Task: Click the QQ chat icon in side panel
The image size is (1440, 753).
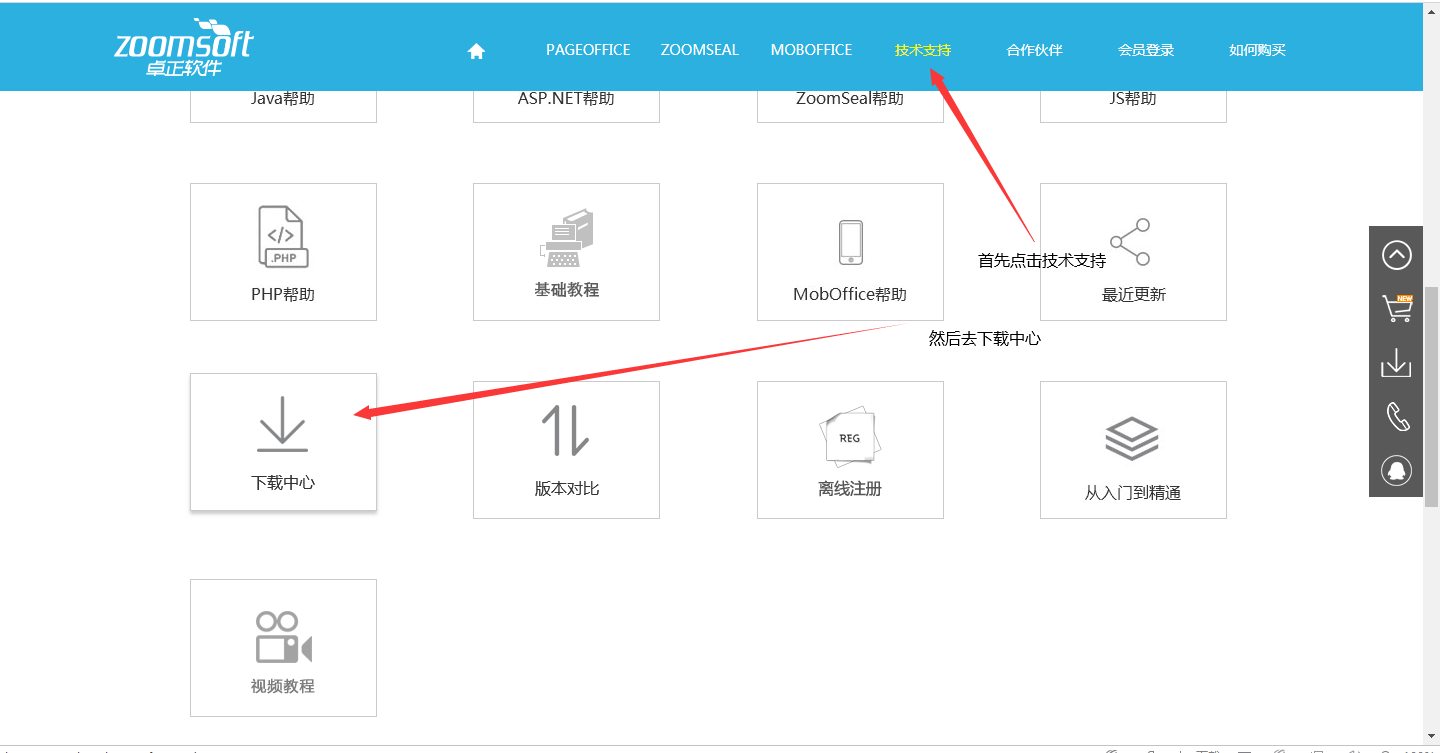Action: click(1396, 470)
